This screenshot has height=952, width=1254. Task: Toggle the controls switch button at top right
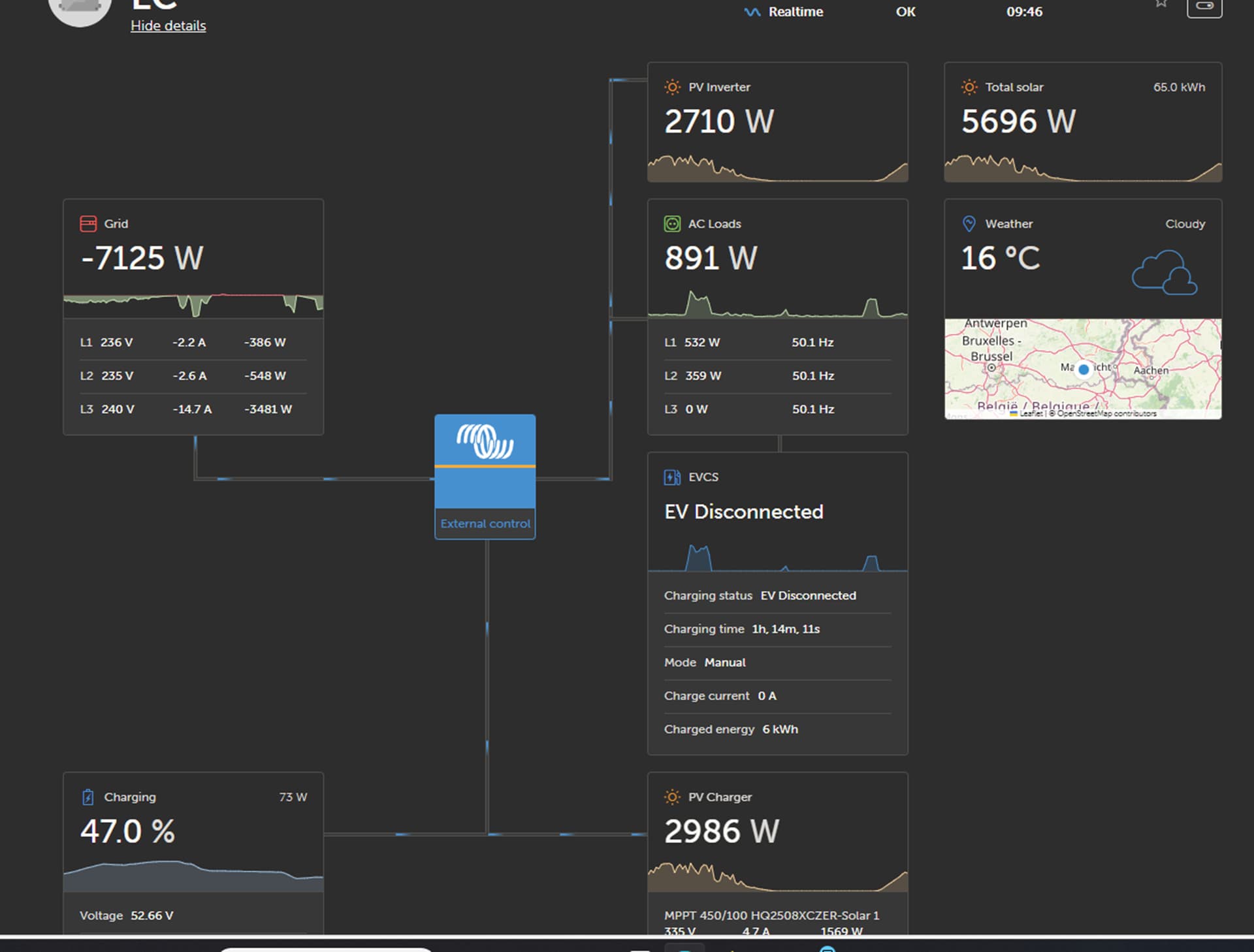click(x=1204, y=7)
